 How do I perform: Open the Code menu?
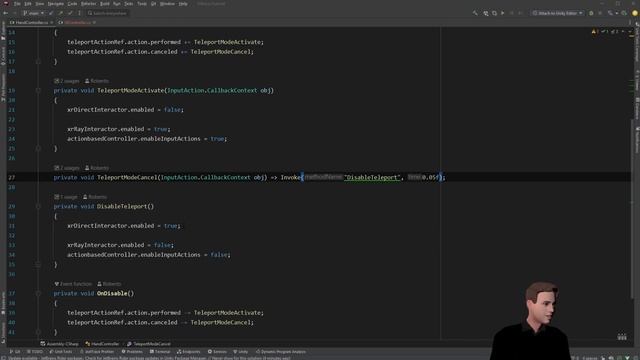coord(72,4)
